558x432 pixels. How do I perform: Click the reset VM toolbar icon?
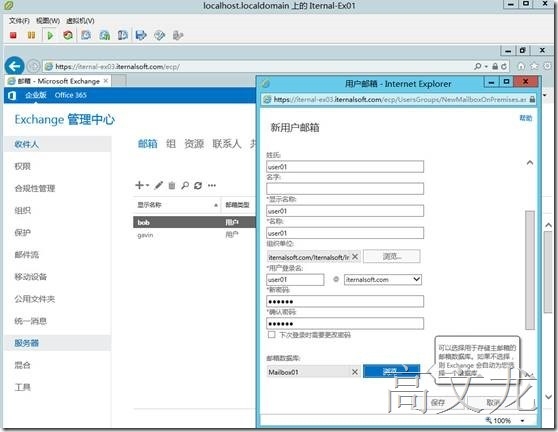[x=68, y=35]
